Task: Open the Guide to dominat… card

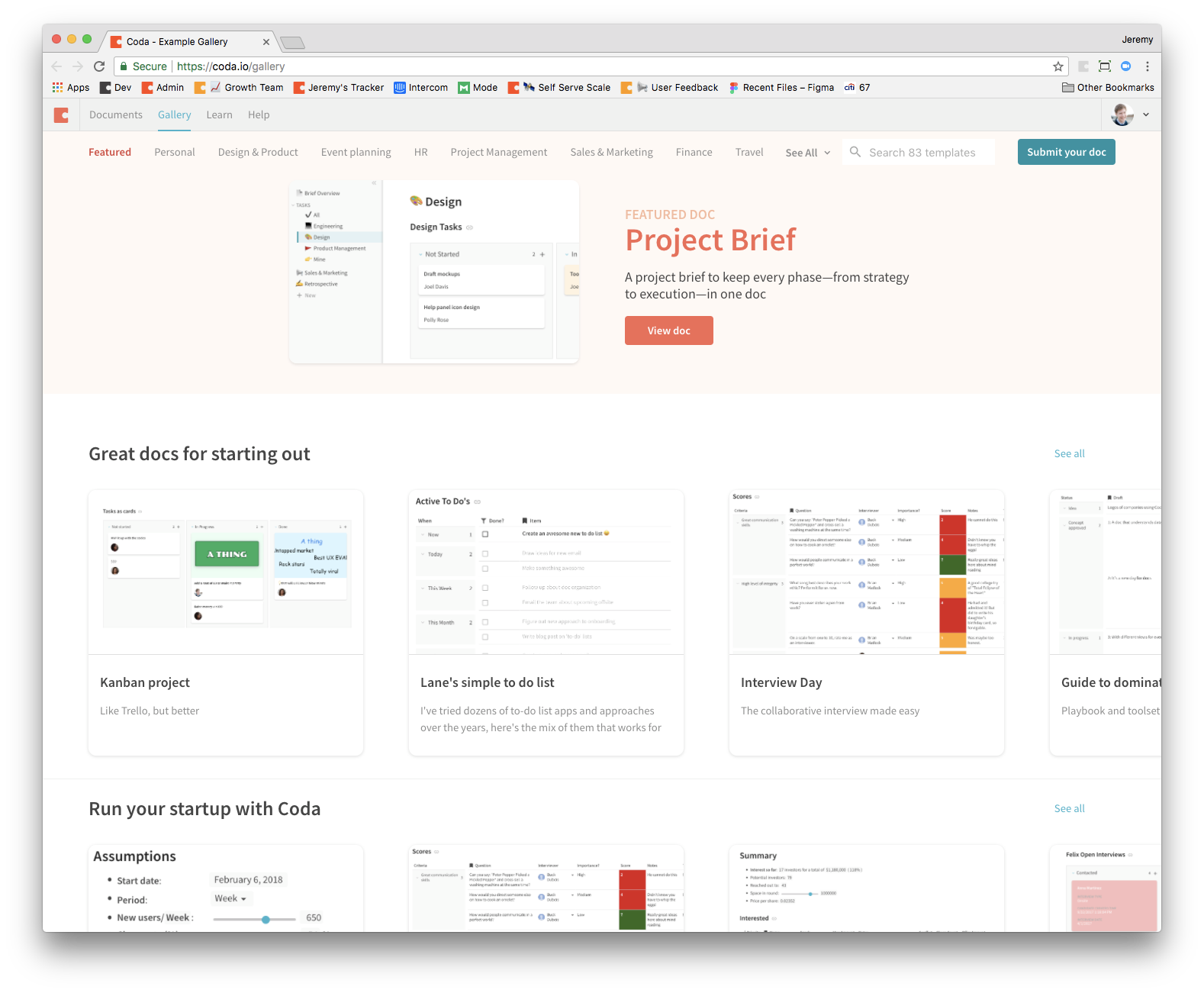Action: click(1106, 623)
